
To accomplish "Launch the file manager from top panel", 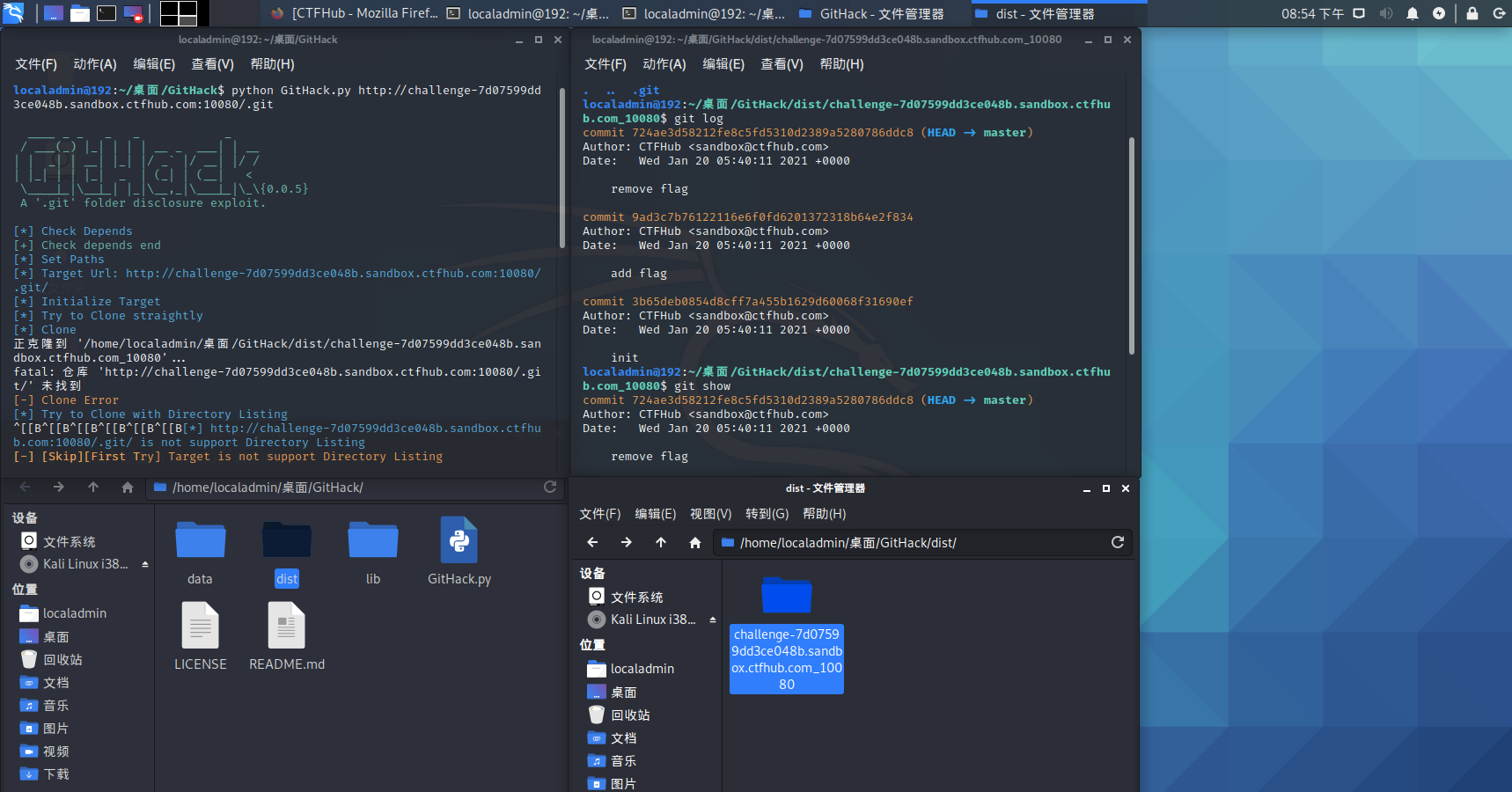I will [80, 13].
